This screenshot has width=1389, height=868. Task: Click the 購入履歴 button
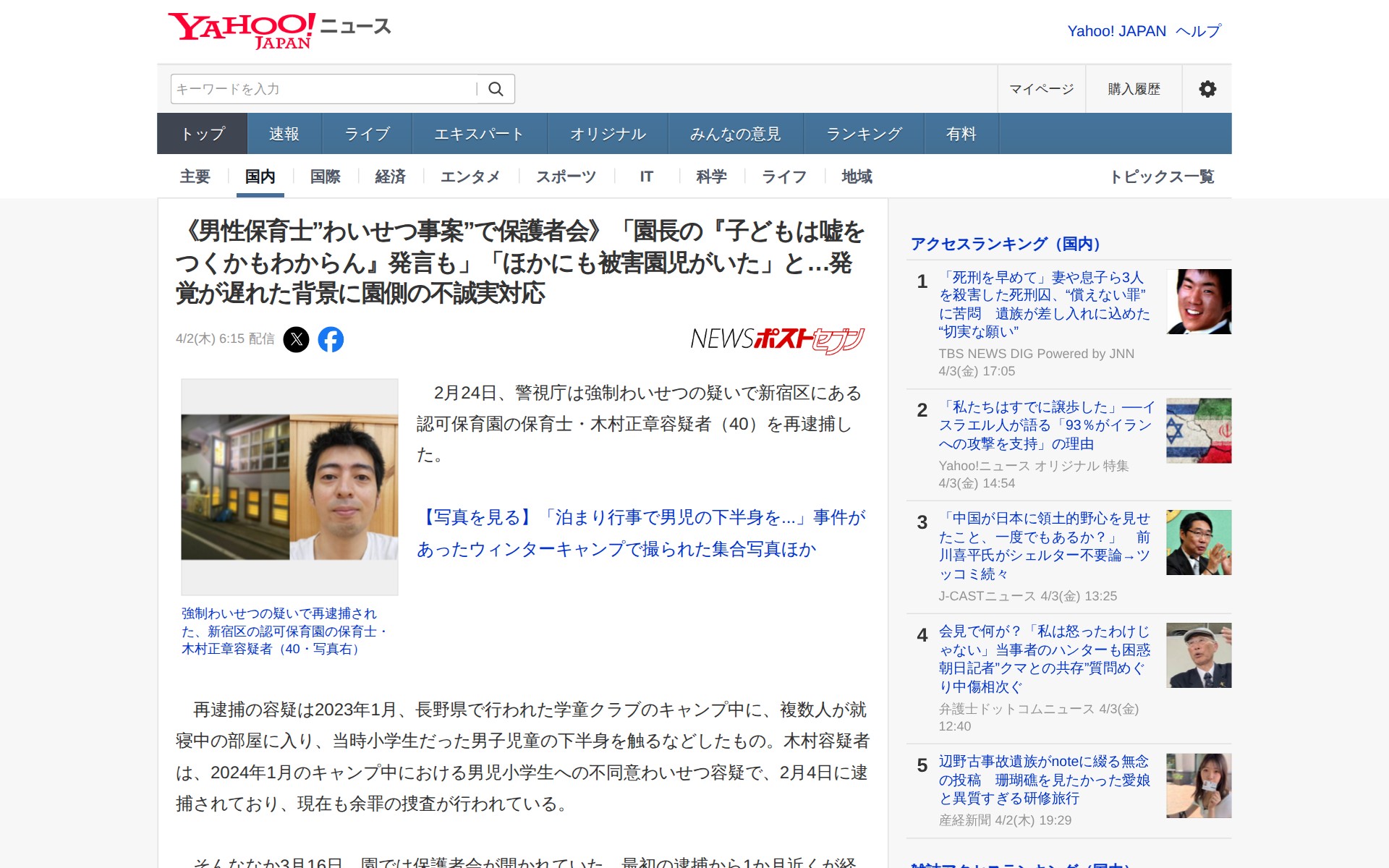tap(1134, 89)
